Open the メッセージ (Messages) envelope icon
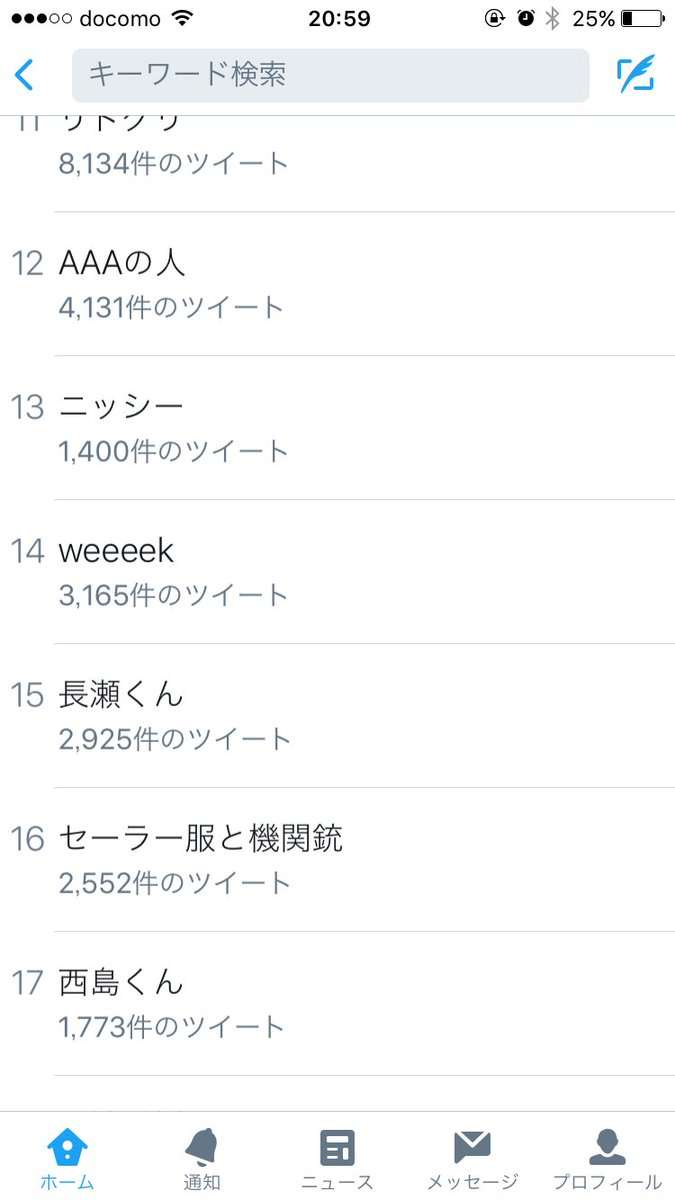The width and height of the screenshot is (675, 1200). (x=472, y=1145)
